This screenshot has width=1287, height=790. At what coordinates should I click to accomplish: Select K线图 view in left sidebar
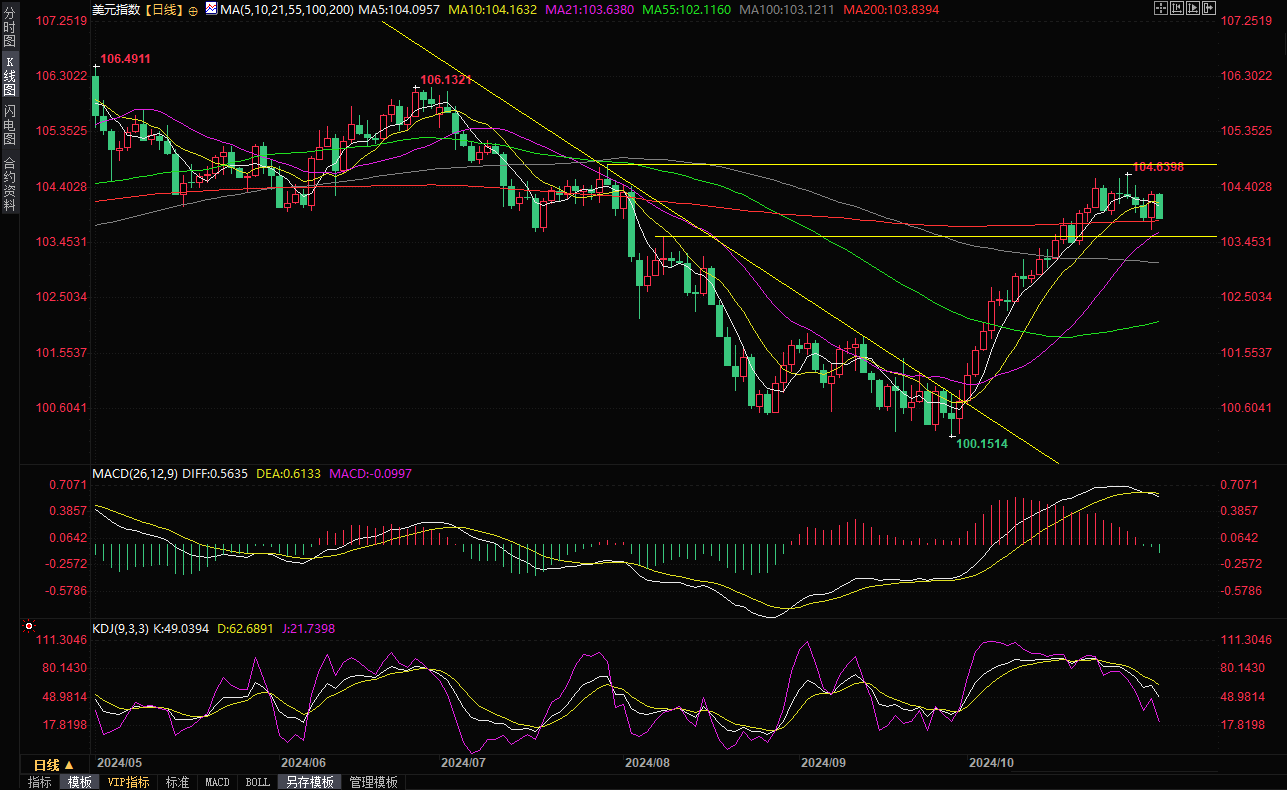9,76
